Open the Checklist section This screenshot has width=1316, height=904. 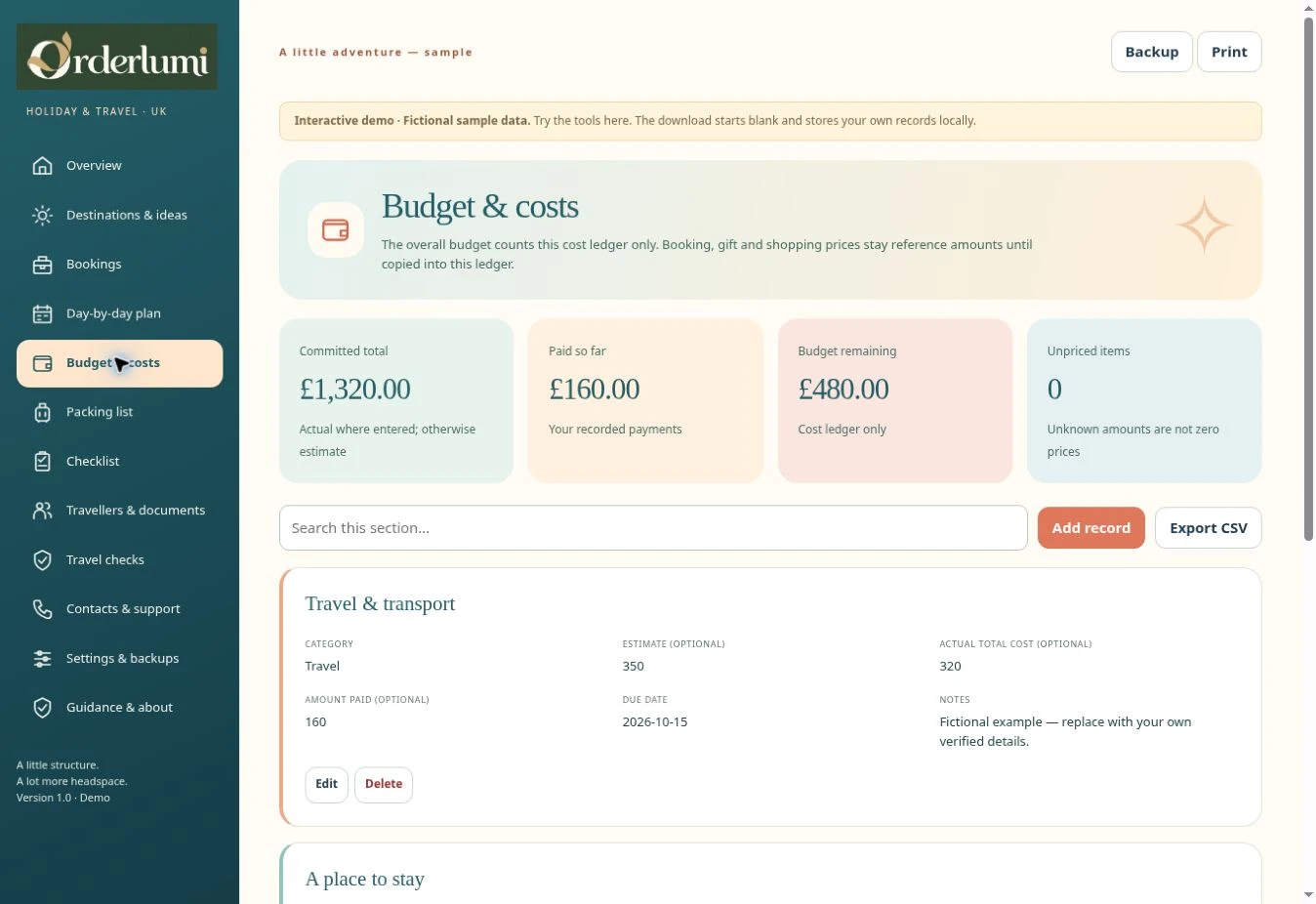click(119, 461)
